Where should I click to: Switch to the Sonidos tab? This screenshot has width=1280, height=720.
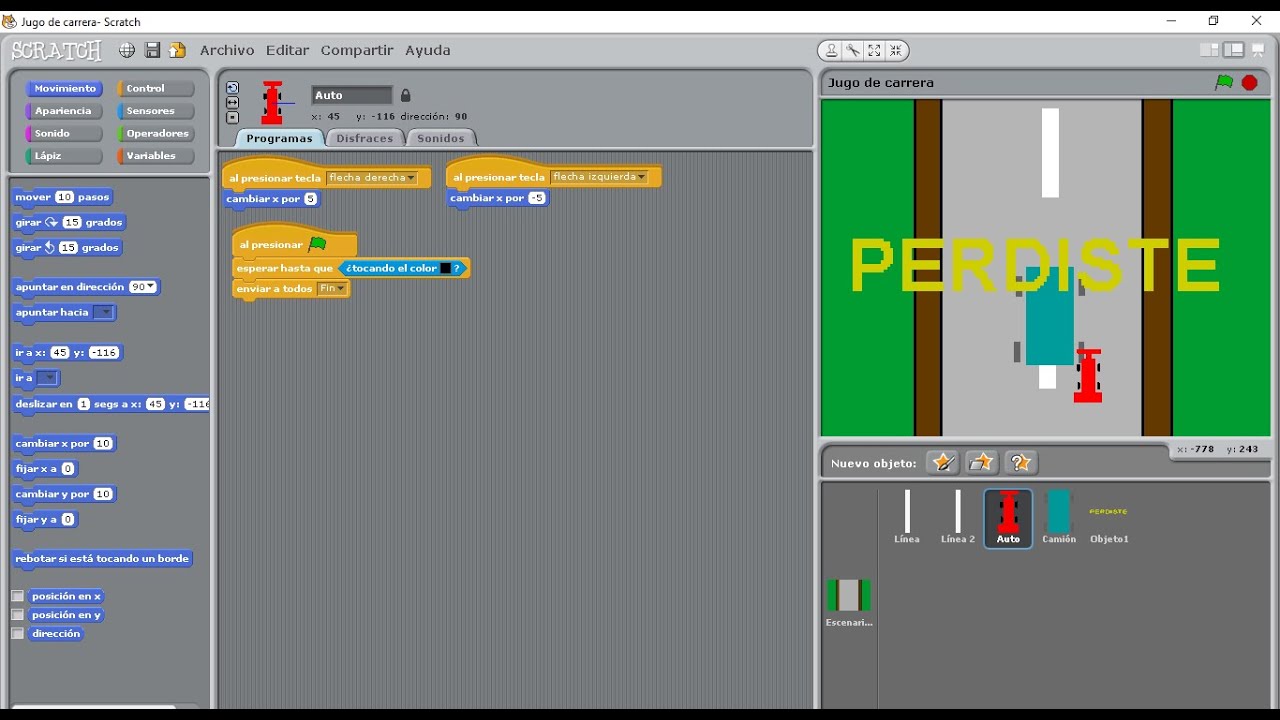pyautogui.click(x=441, y=138)
